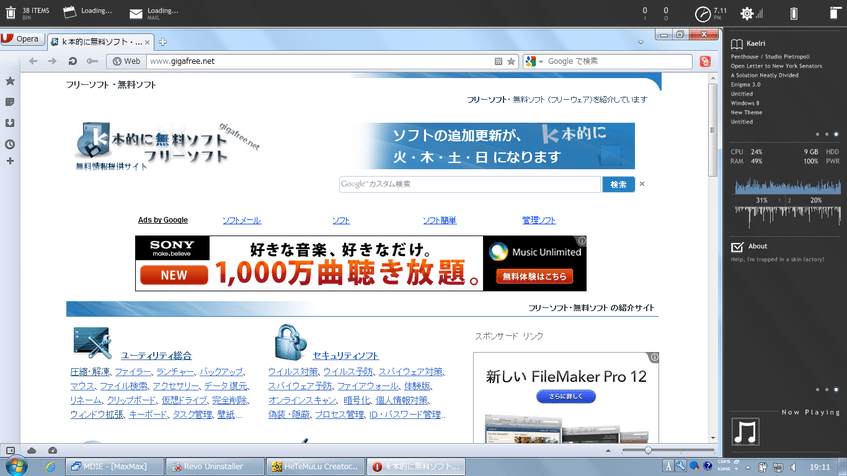
Task: Open History clock panel in sidebar
Action: coord(10,144)
